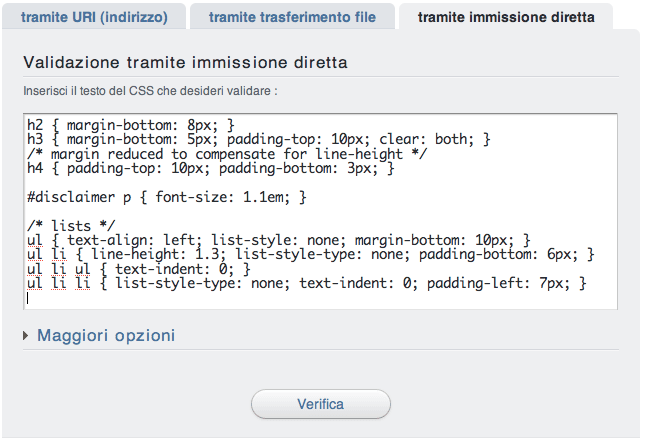Expand the Maggiori opzioni disclosure triangle
Screen dimensions: 645x442
tap(26, 336)
